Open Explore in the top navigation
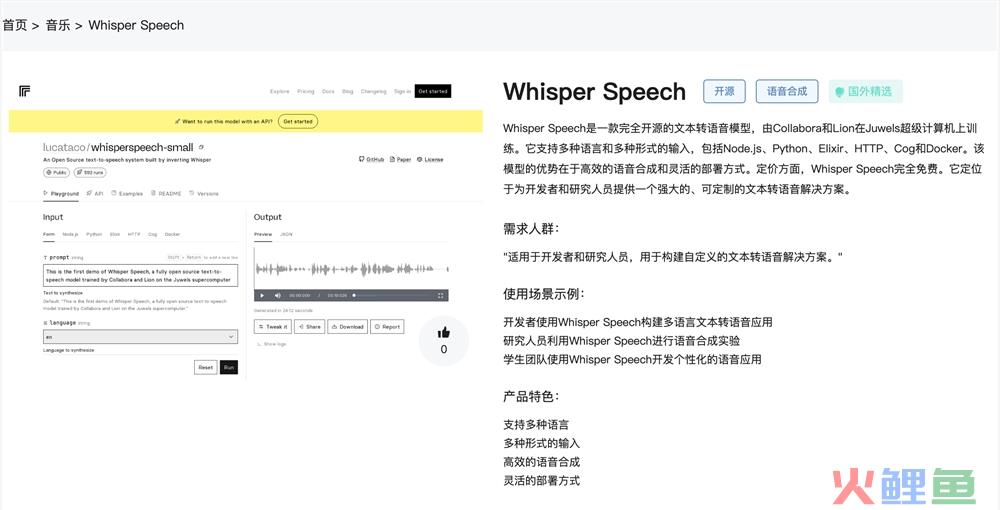This screenshot has height=510, width=1000. click(x=279, y=91)
